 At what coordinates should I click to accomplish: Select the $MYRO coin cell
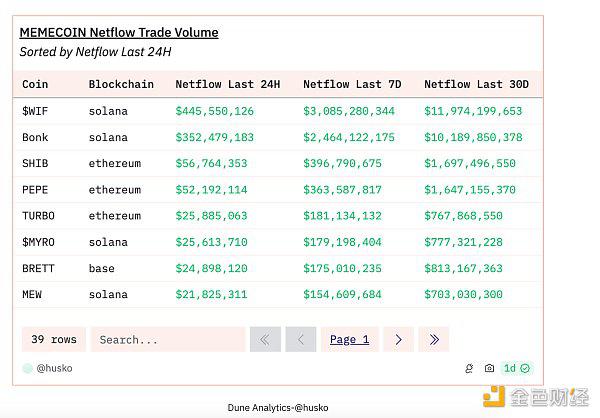click(38, 242)
